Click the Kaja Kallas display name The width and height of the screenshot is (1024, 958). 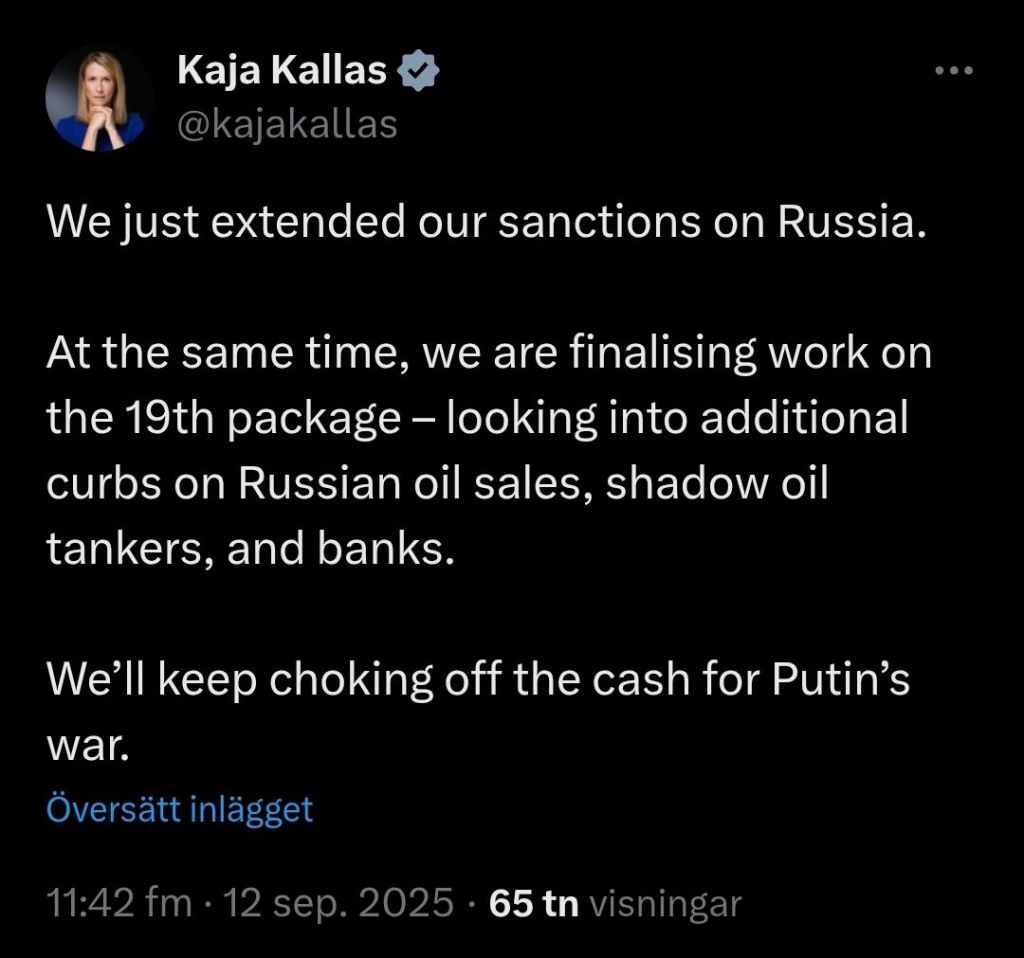pos(282,70)
